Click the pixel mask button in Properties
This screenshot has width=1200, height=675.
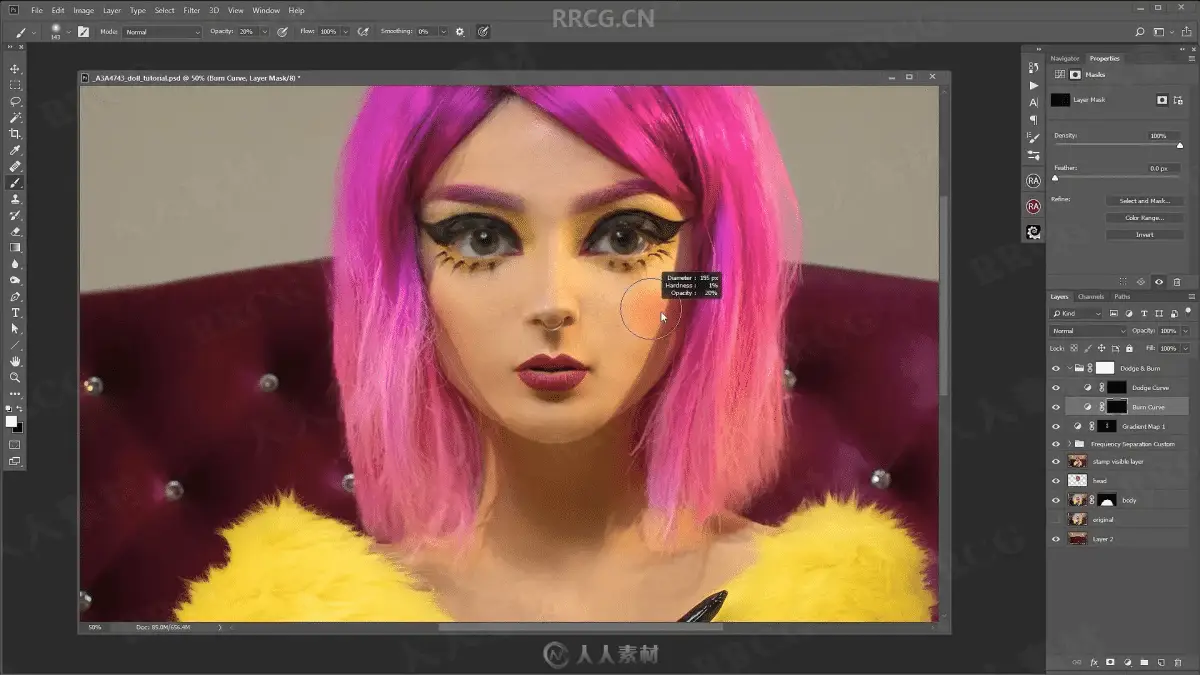click(1162, 100)
